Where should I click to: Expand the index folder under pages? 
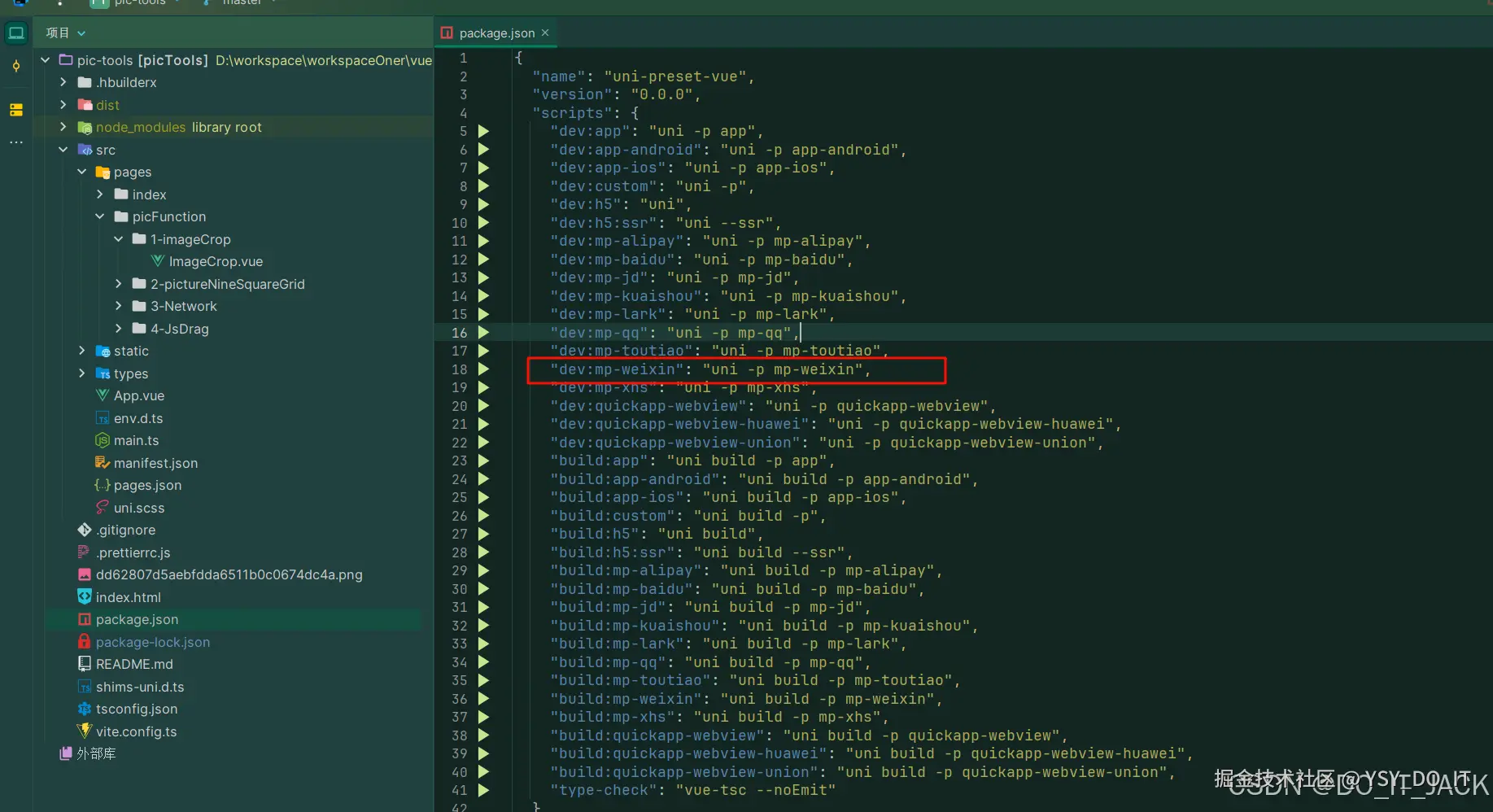(100, 194)
